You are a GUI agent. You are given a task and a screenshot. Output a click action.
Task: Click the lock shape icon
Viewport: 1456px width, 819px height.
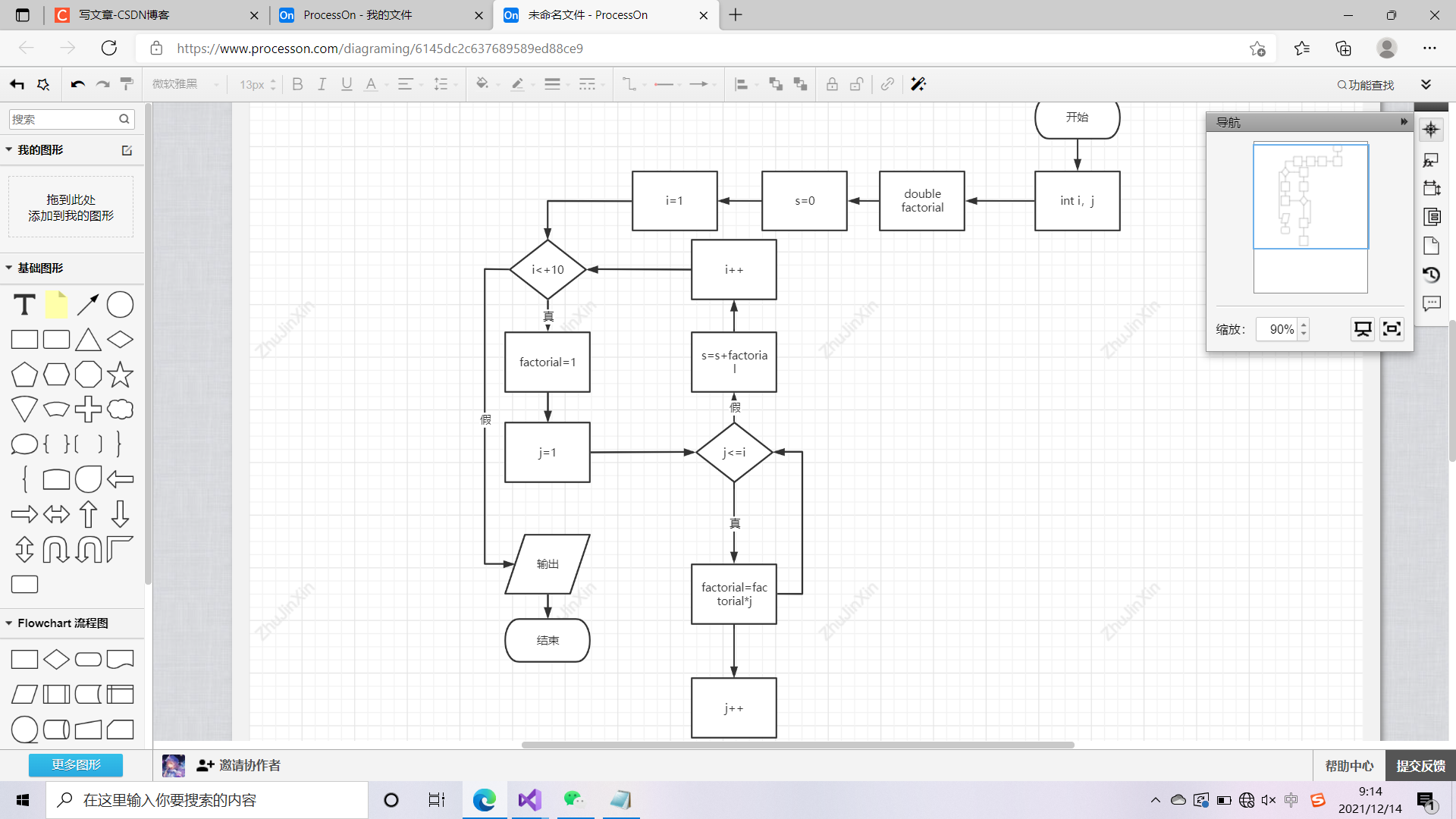tap(832, 84)
